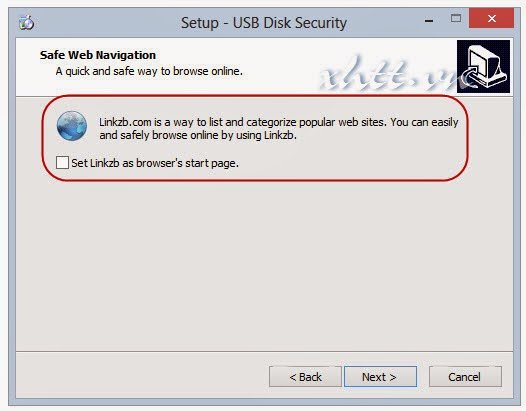Close the USB Disk Security setup
This screenshot has width=526, height=411.
[x=491, y=18]
